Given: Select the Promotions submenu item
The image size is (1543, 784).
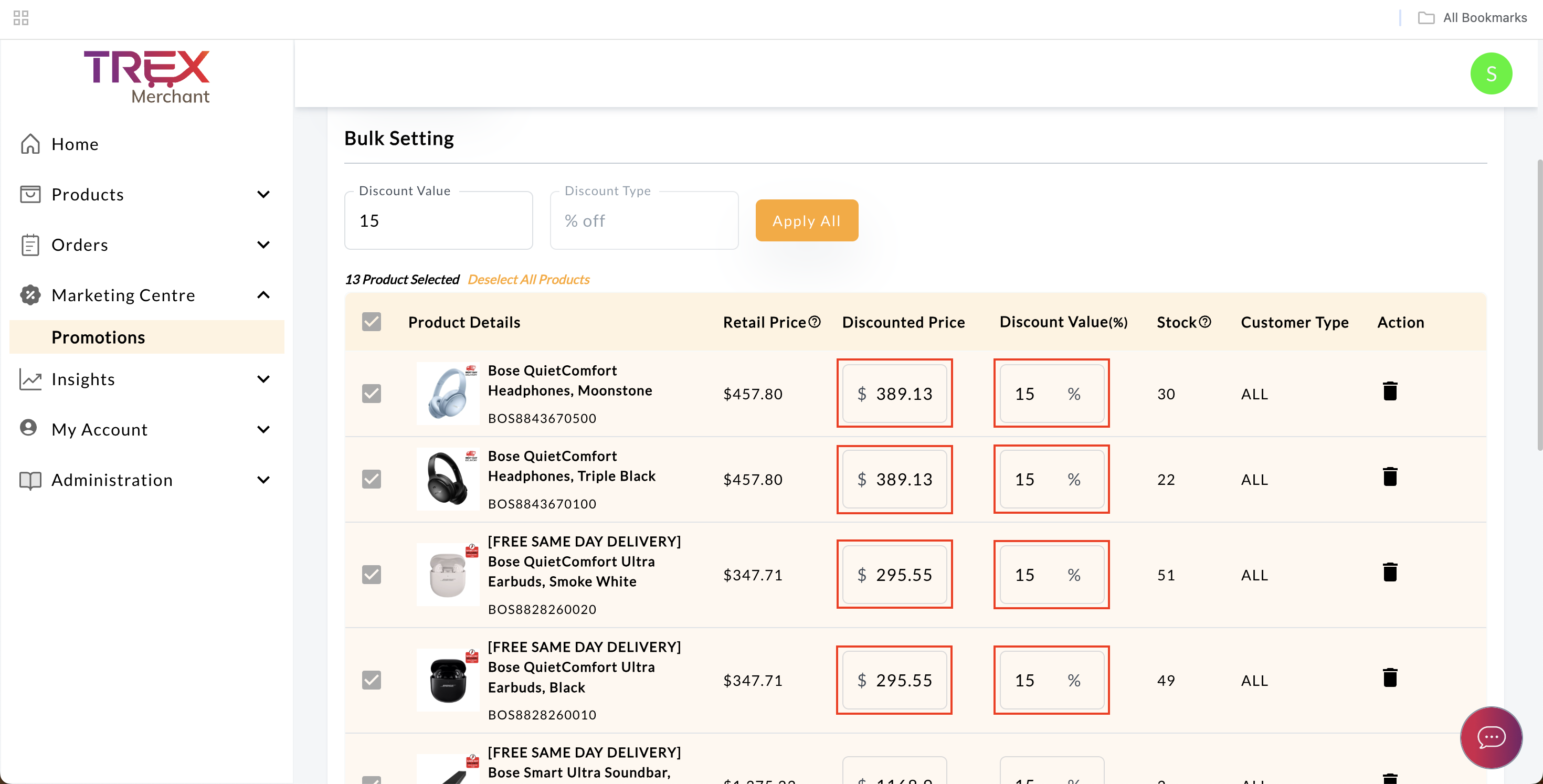Looking at the screenshot, I should point(147,337).
